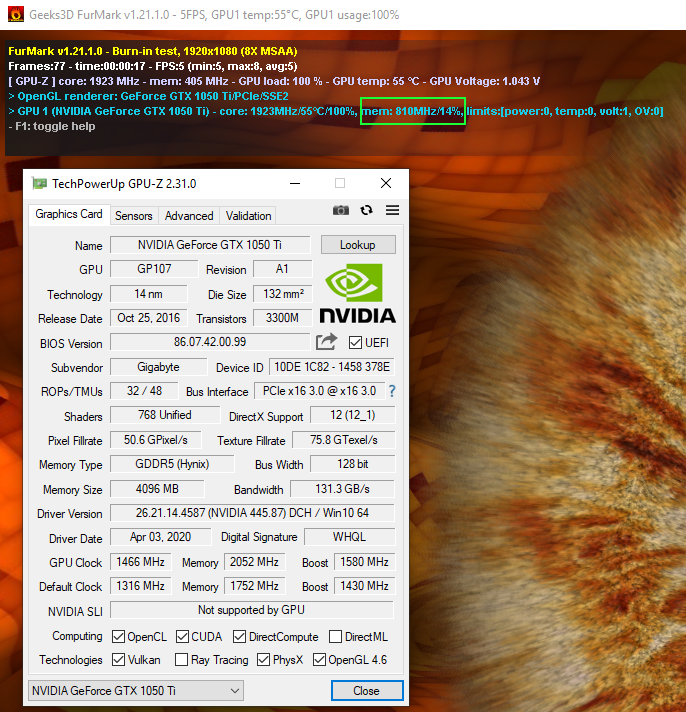Image resolution: width=686 pixels, height=712 pixels.
Task: Click the GPU-Z title bar app icon
Action: (x=39, y=183)
